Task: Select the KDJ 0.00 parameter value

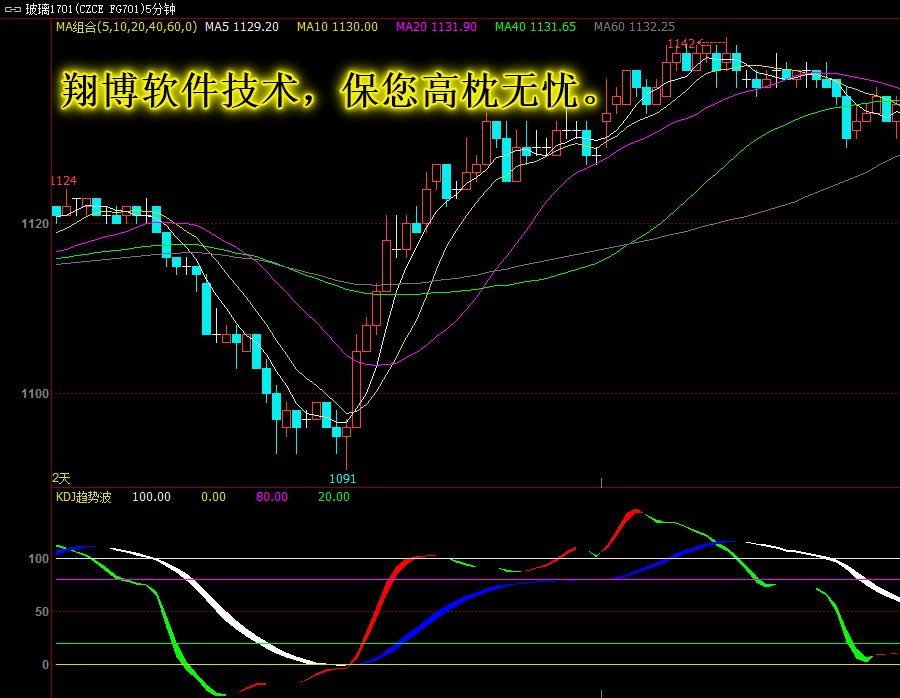Action: tap(213, 497)
